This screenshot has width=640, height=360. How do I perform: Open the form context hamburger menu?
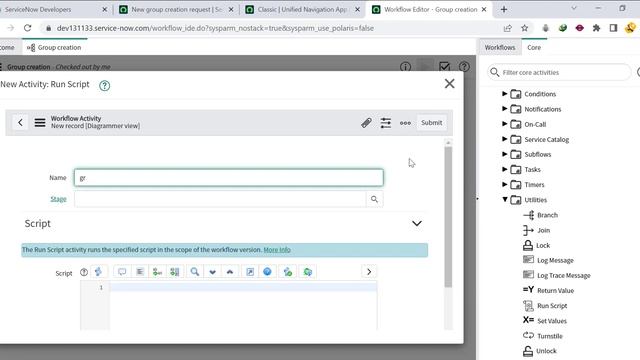(40, 122)
